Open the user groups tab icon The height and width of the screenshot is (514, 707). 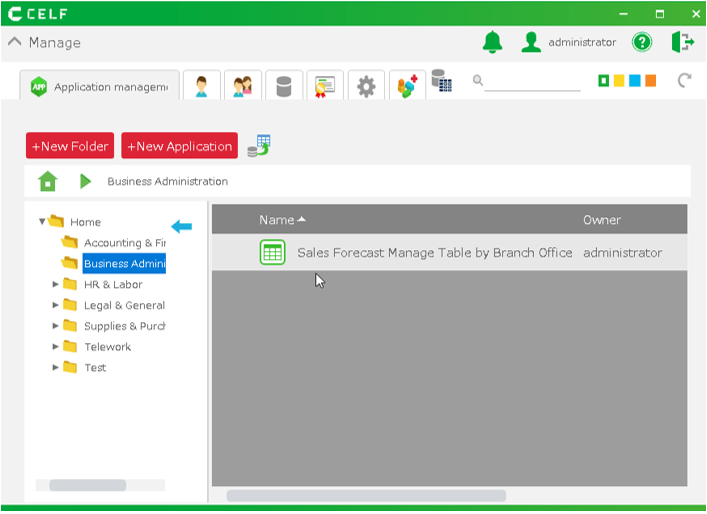(242, 86)
